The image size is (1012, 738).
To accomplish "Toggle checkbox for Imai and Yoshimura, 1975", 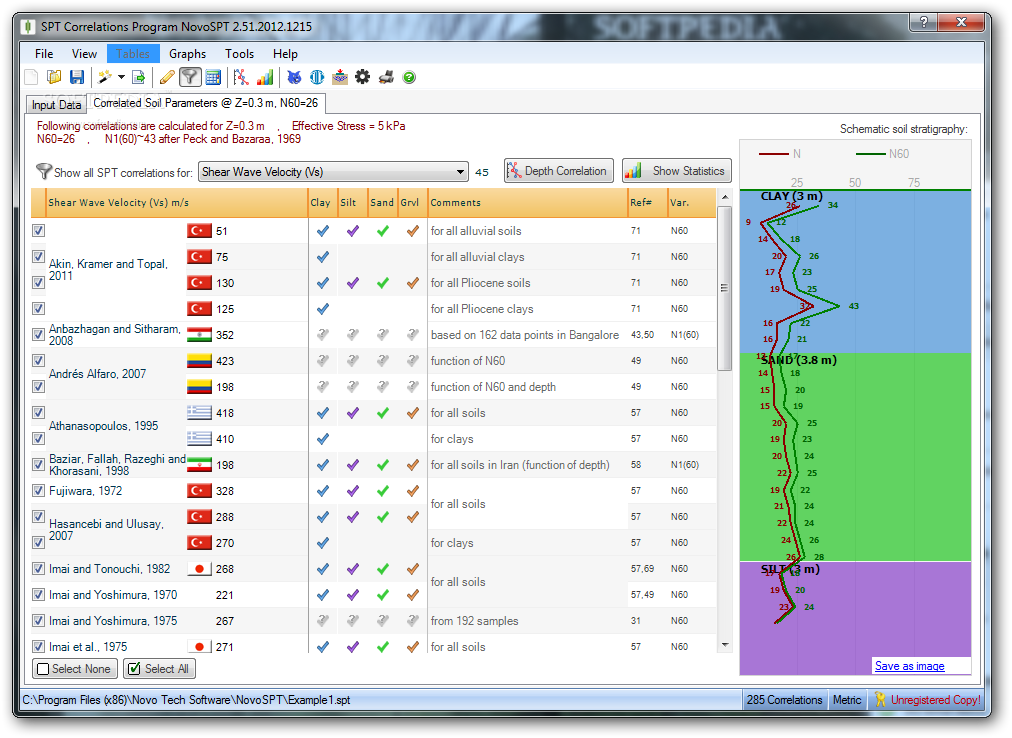I will [x=38, y=620].
